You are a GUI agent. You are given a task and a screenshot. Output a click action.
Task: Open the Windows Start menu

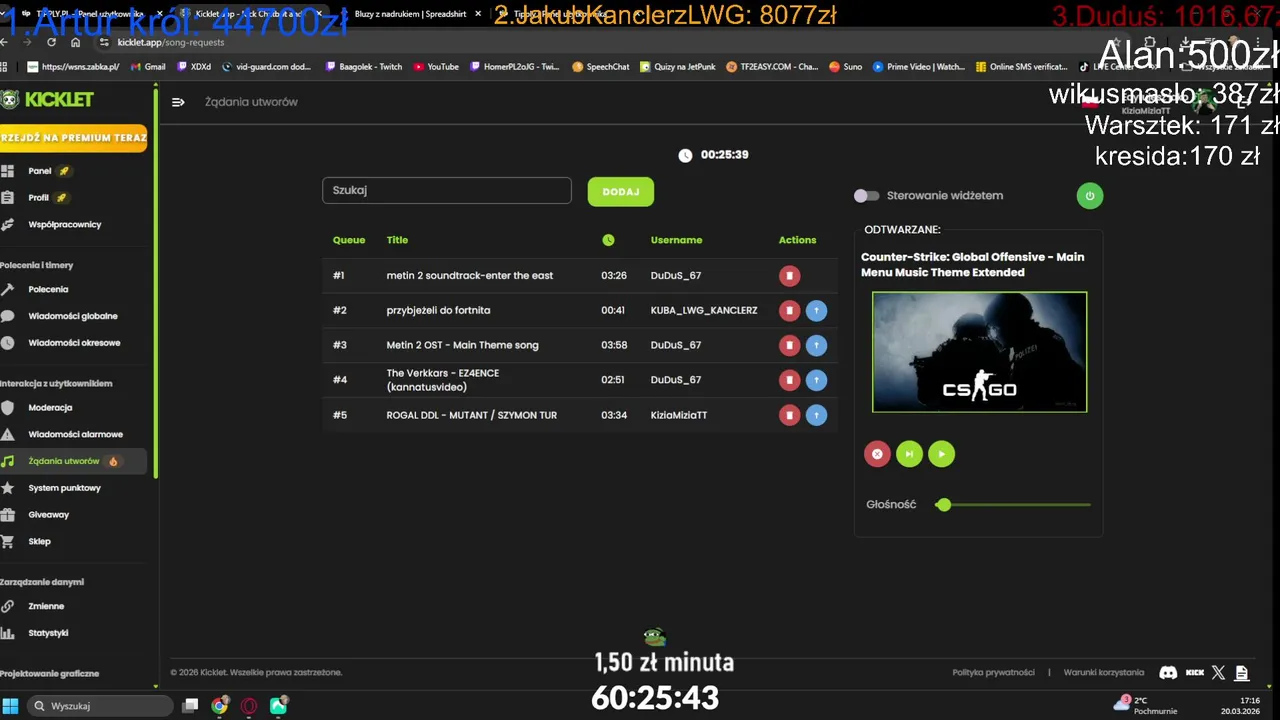[11, 706]
